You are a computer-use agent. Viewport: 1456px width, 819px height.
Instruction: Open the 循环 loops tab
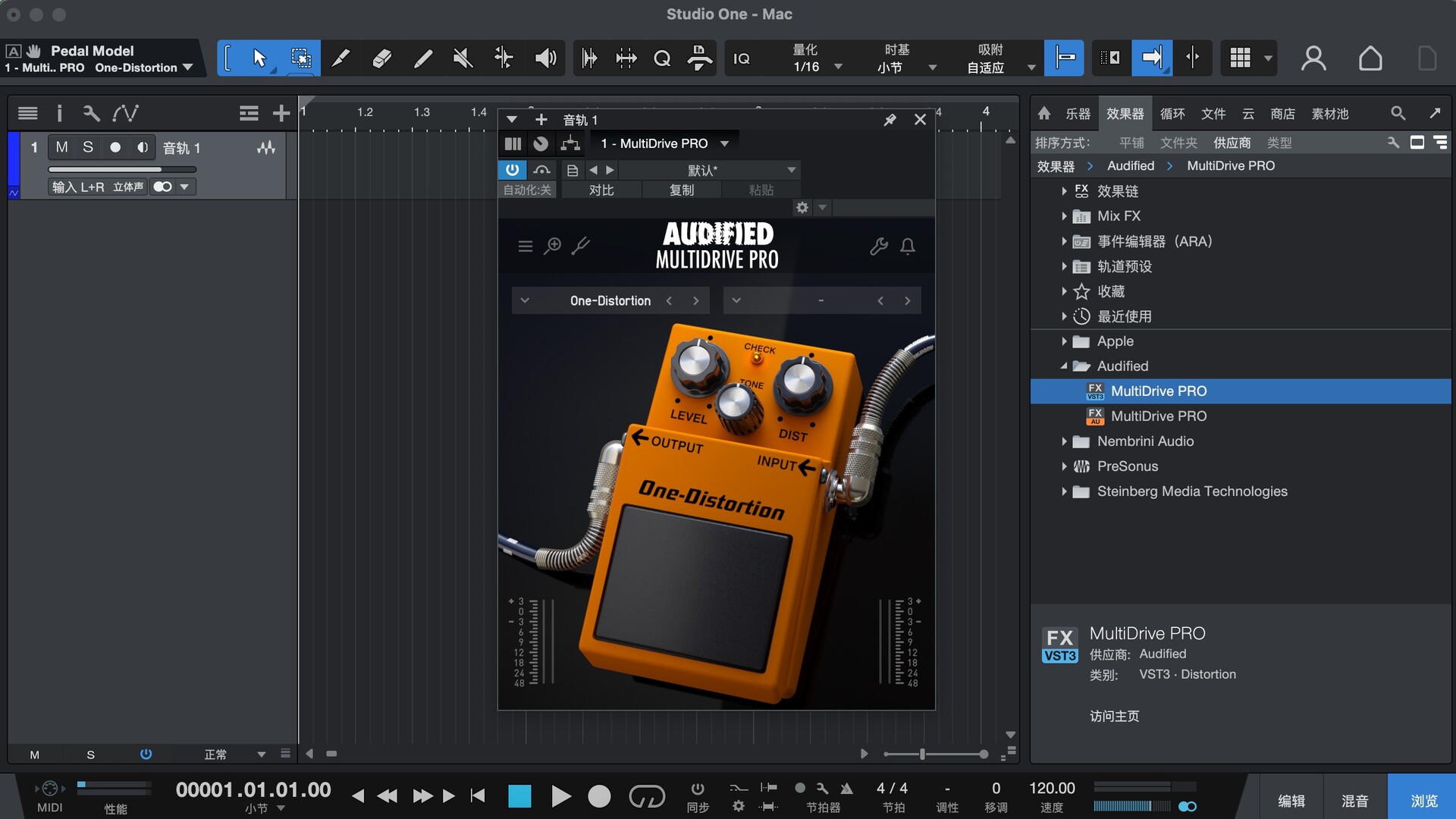[1172, 114]
